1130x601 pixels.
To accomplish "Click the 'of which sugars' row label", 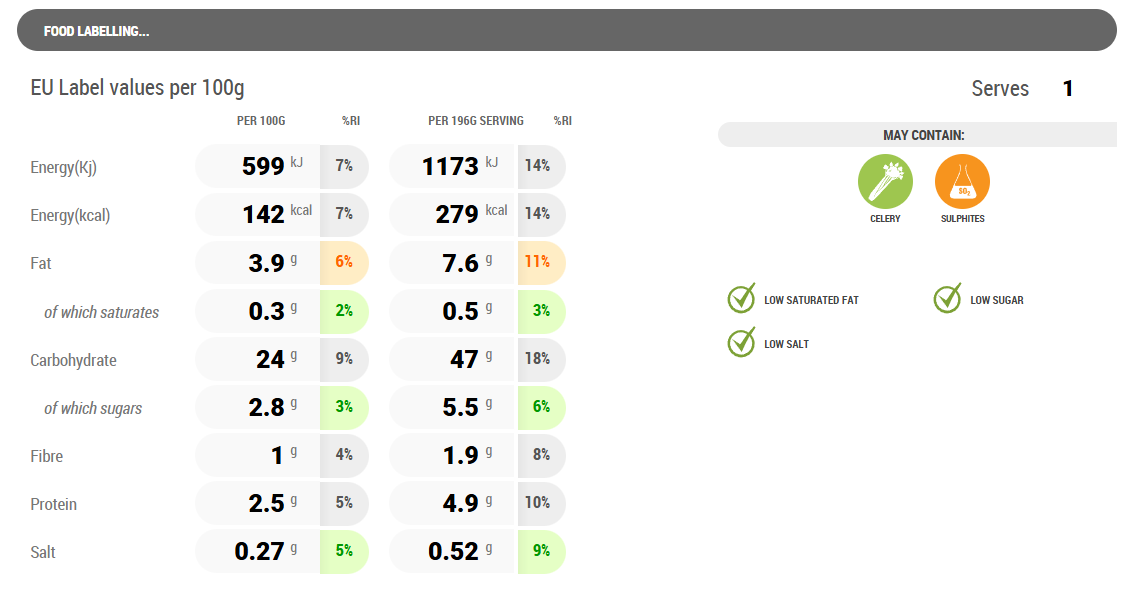I will coord(93,408).
